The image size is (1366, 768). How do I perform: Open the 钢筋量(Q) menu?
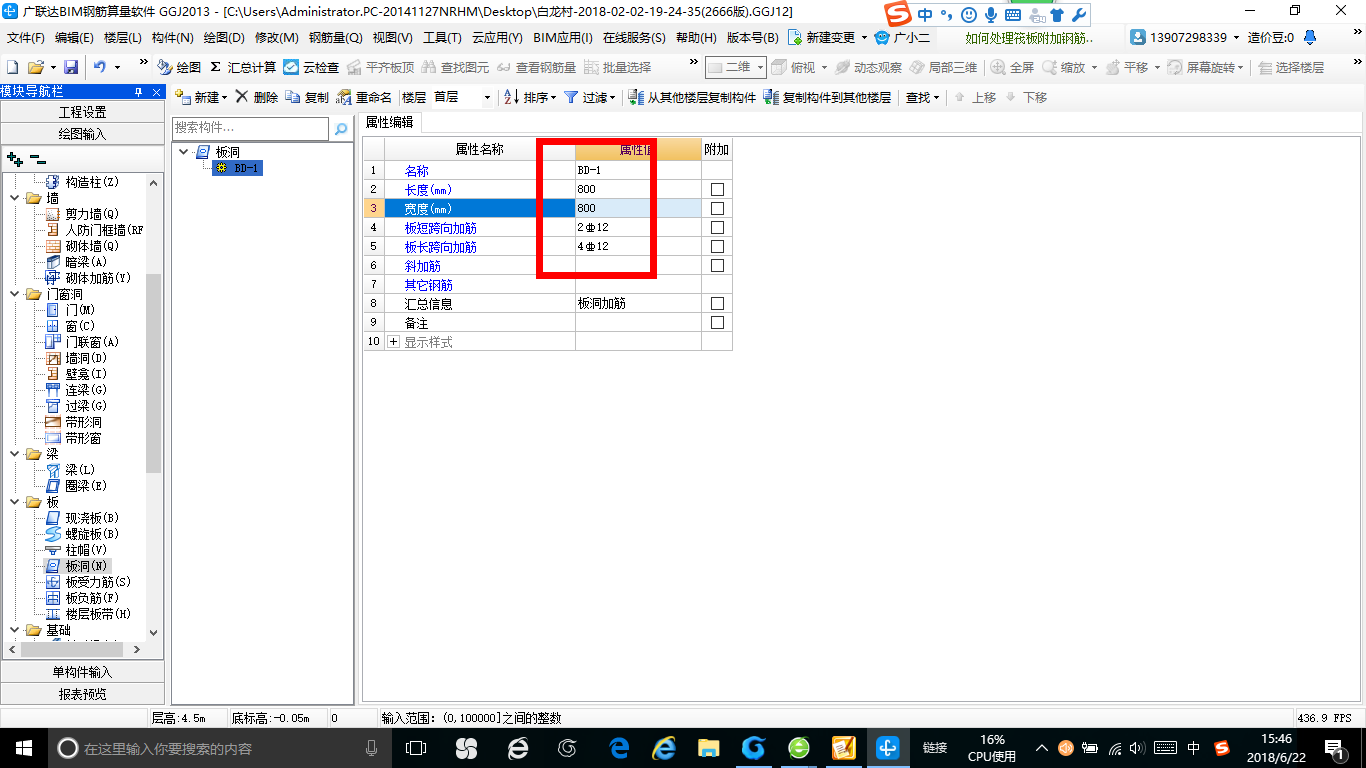click(335, 37)
